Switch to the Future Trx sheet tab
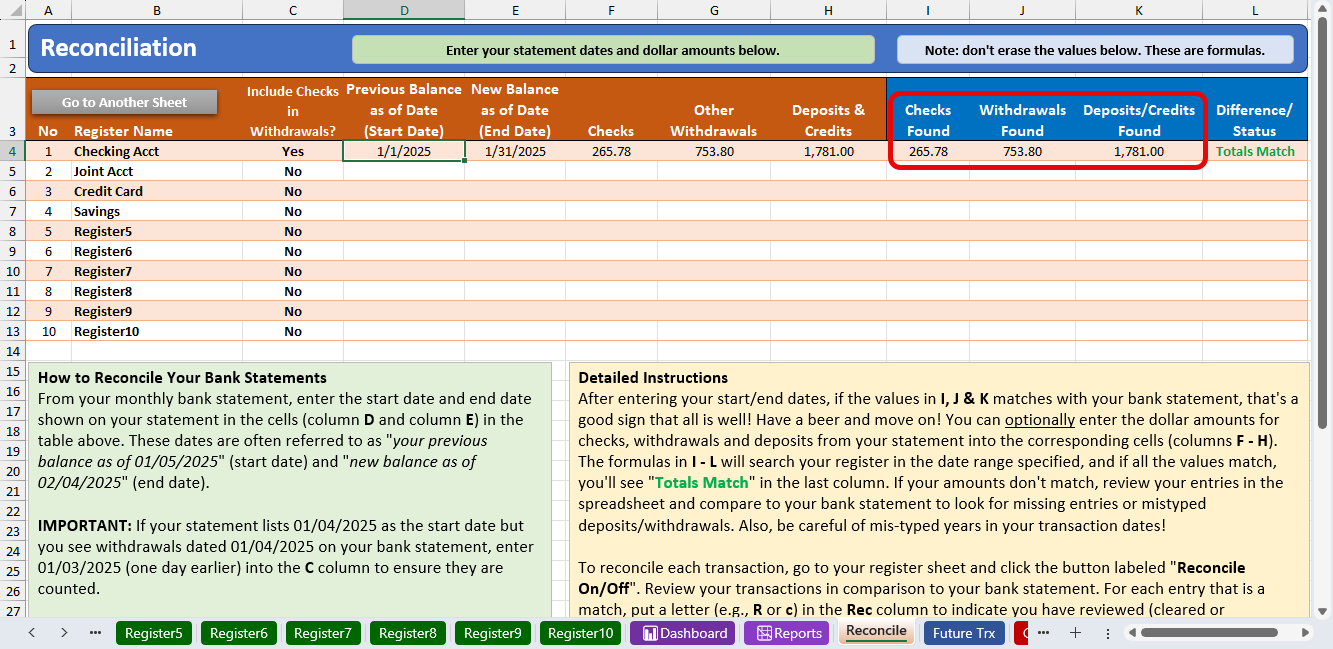This screenshot has height=649, width=1333. (964, 633)
